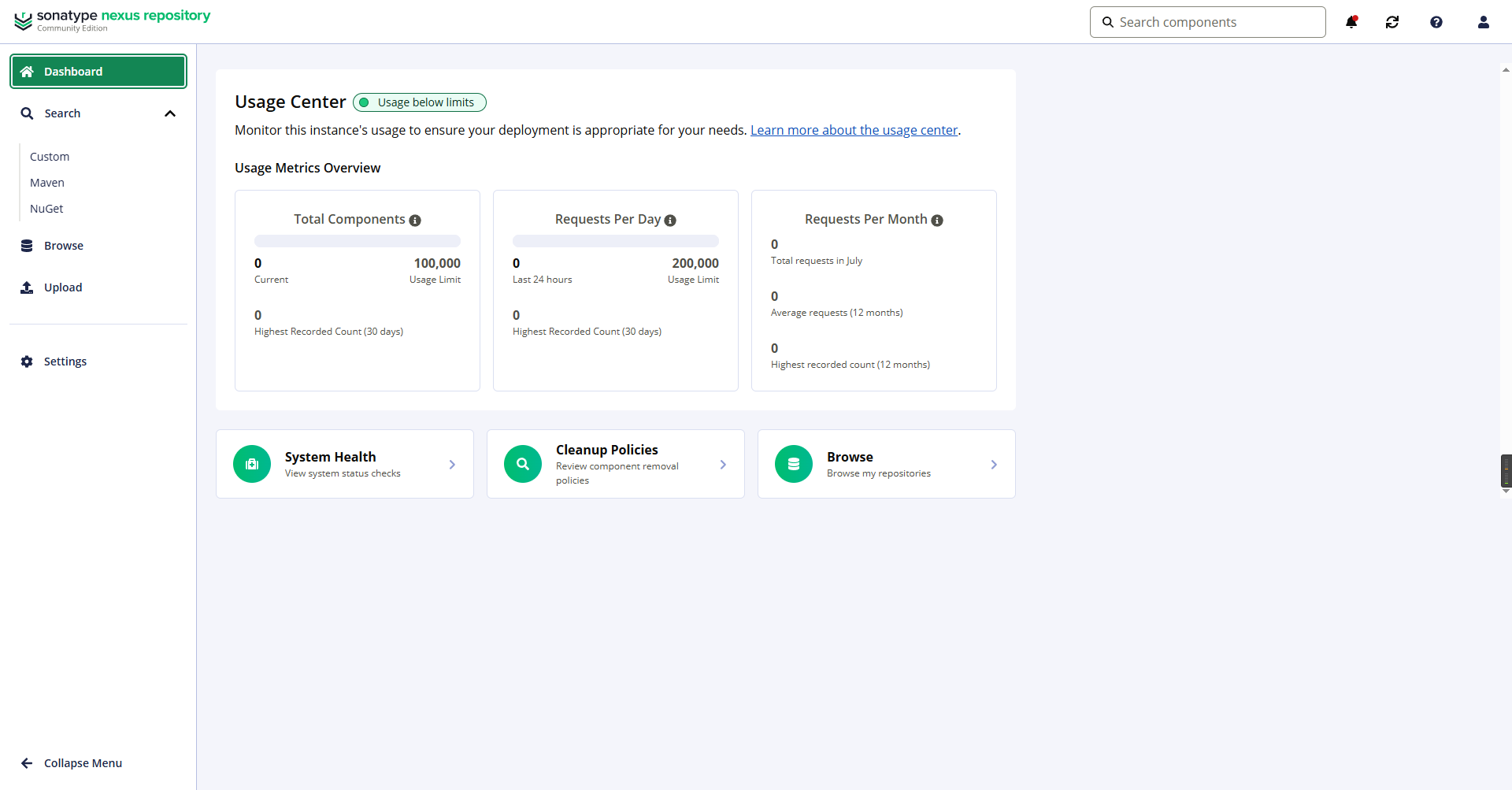The height and width of the screenshot is (790, 1512).
Task: Click the Cleanup Policies magnifier icon
Action: tap(523, 464)
